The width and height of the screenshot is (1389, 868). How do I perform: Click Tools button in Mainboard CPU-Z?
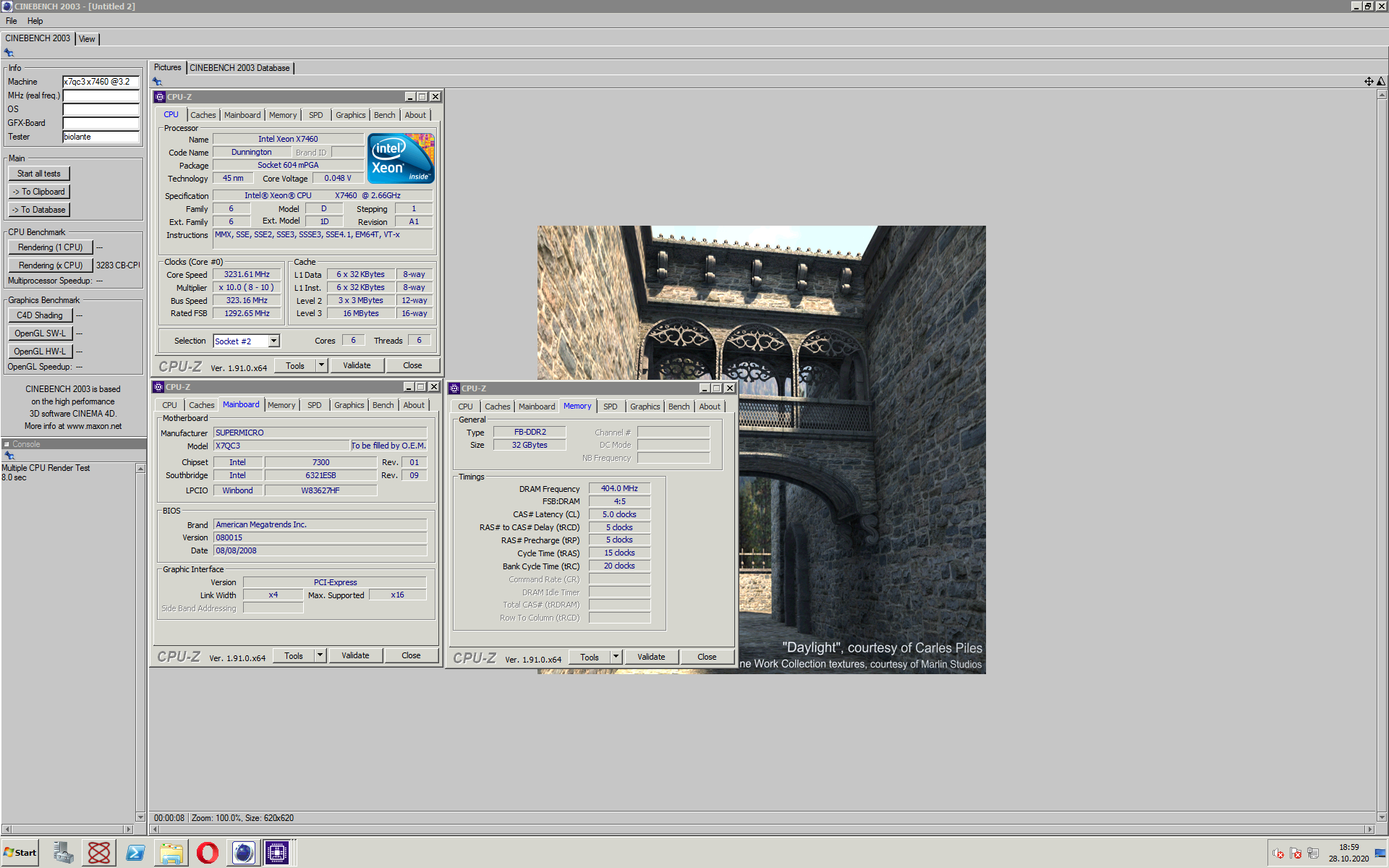pos(294,655)
